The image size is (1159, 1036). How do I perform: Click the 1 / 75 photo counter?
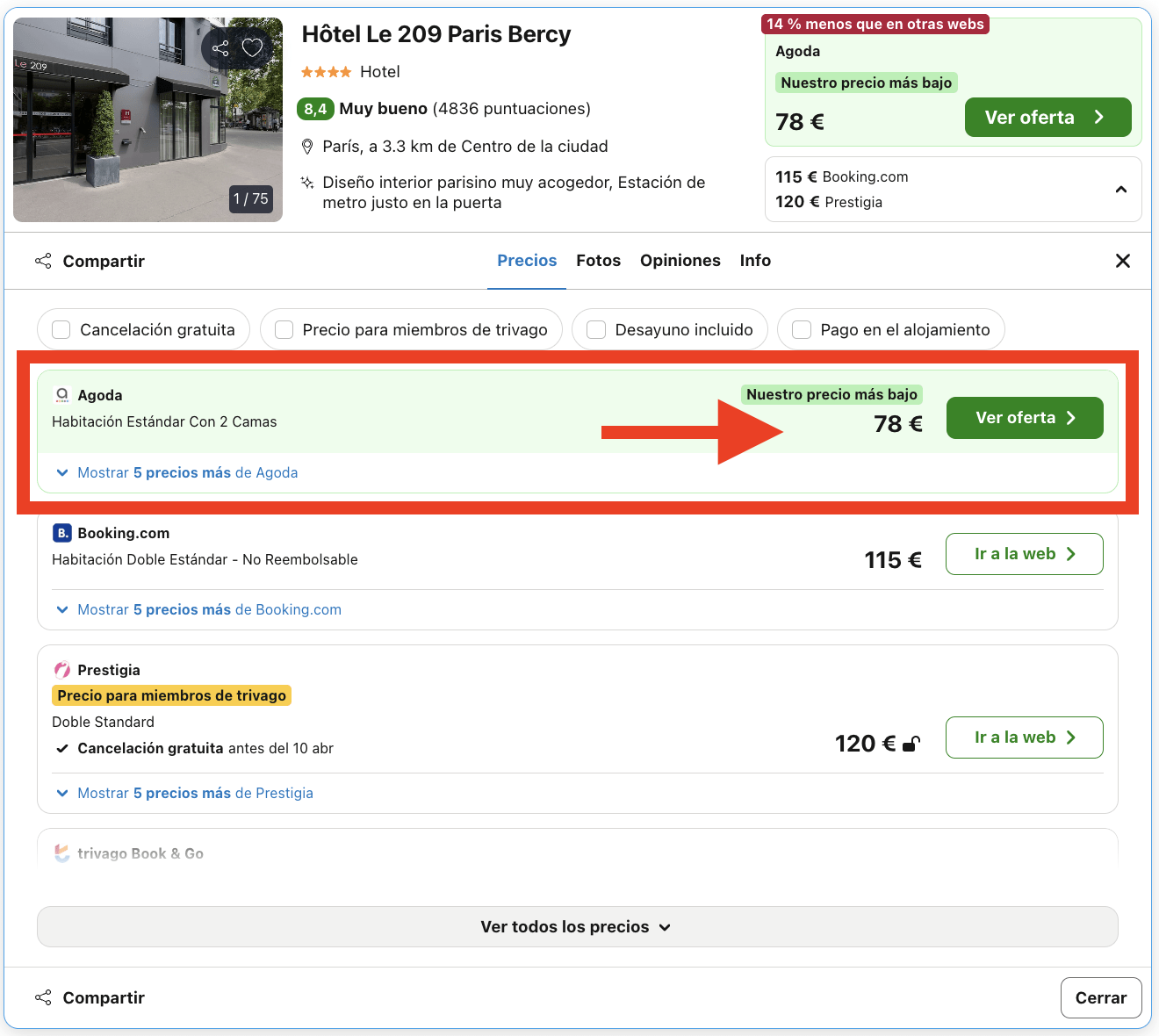coord(251,199)
